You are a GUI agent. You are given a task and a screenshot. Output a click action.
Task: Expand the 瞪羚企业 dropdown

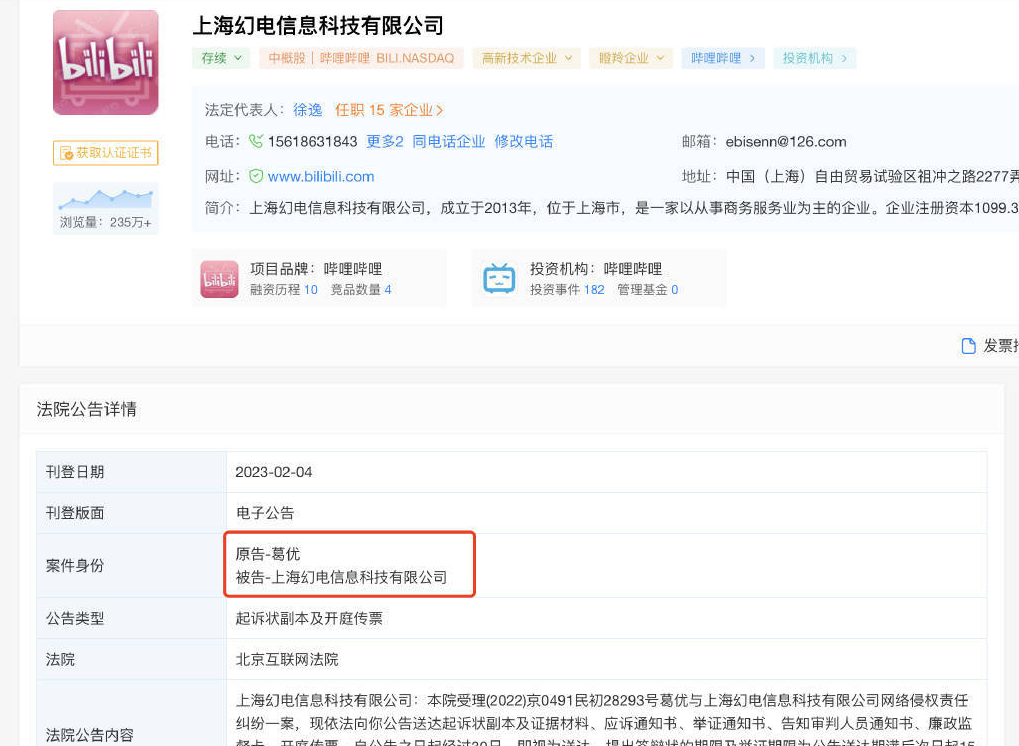tap(630, 58)
